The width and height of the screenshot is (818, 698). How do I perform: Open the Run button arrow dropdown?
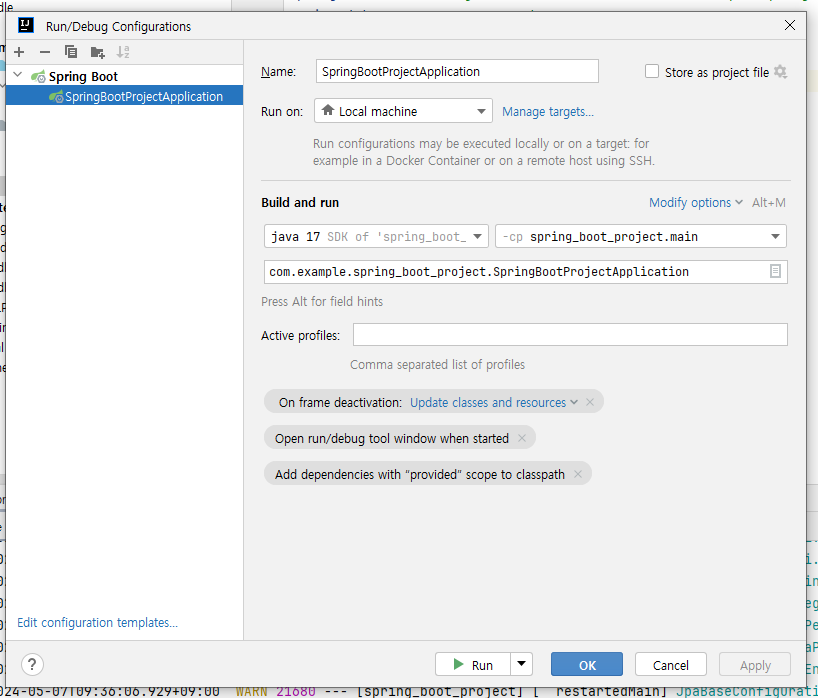point(521,664)
